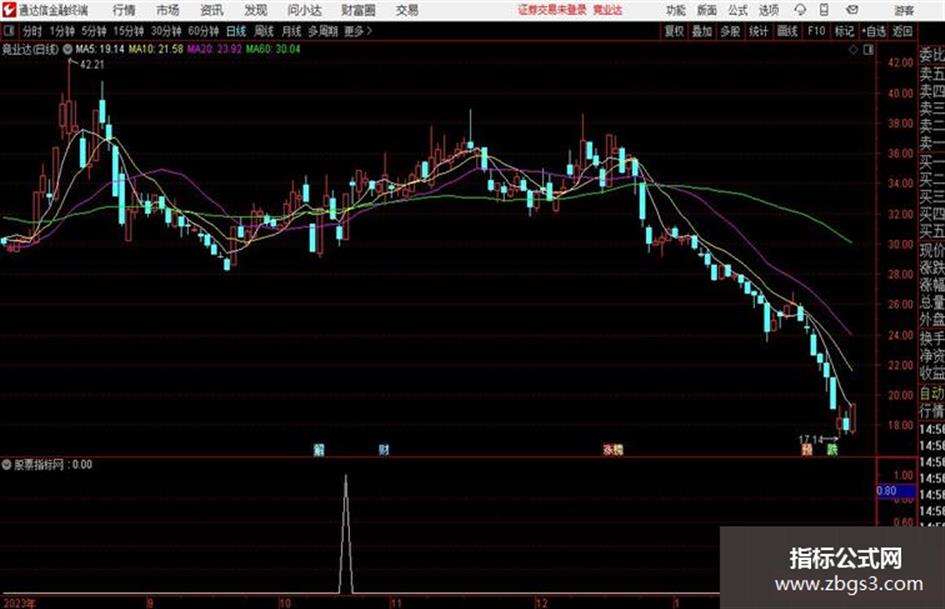Open the round icon beside 股票指标网 indicator
Viewport: 945px width, 609px height.
tap(7, 464)
